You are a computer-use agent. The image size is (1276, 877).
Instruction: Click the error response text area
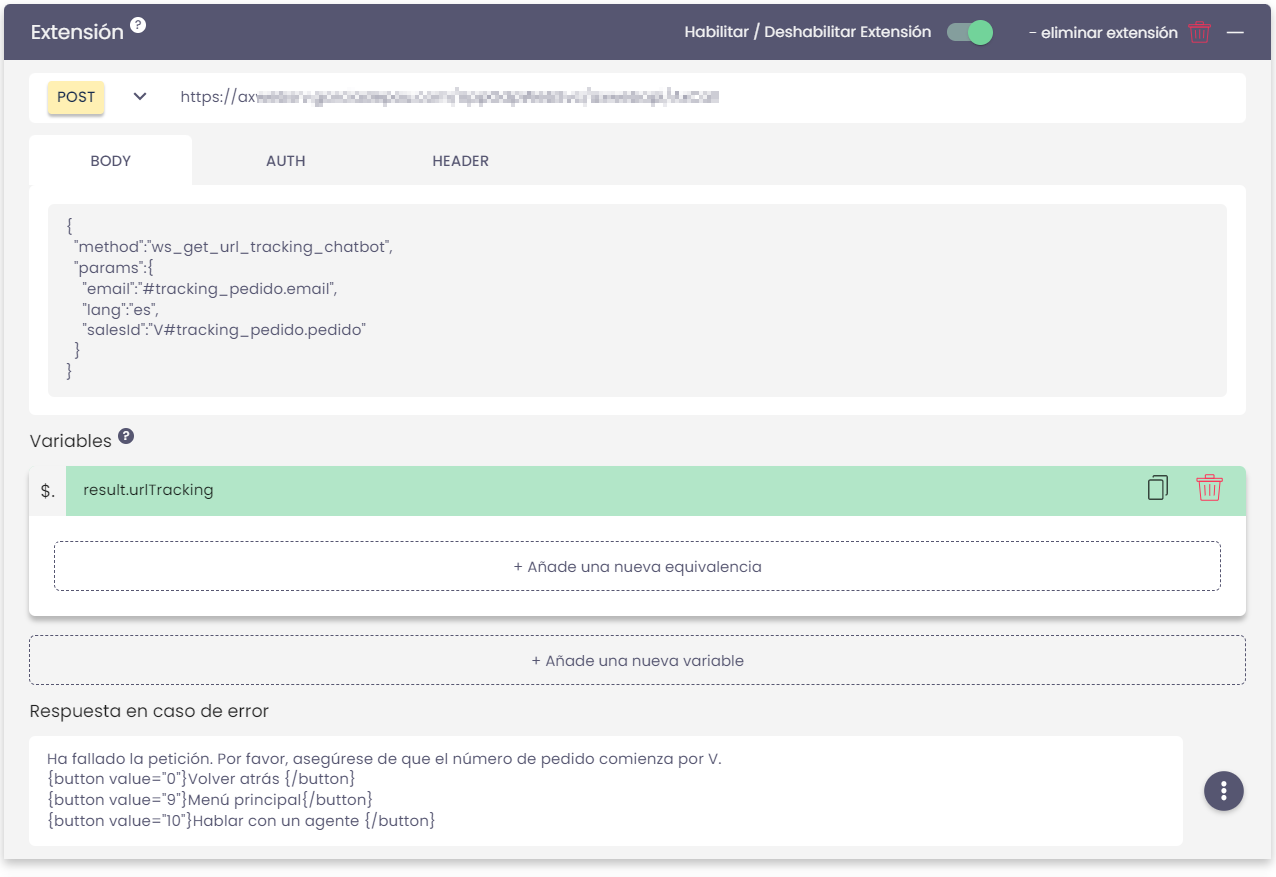605,790
